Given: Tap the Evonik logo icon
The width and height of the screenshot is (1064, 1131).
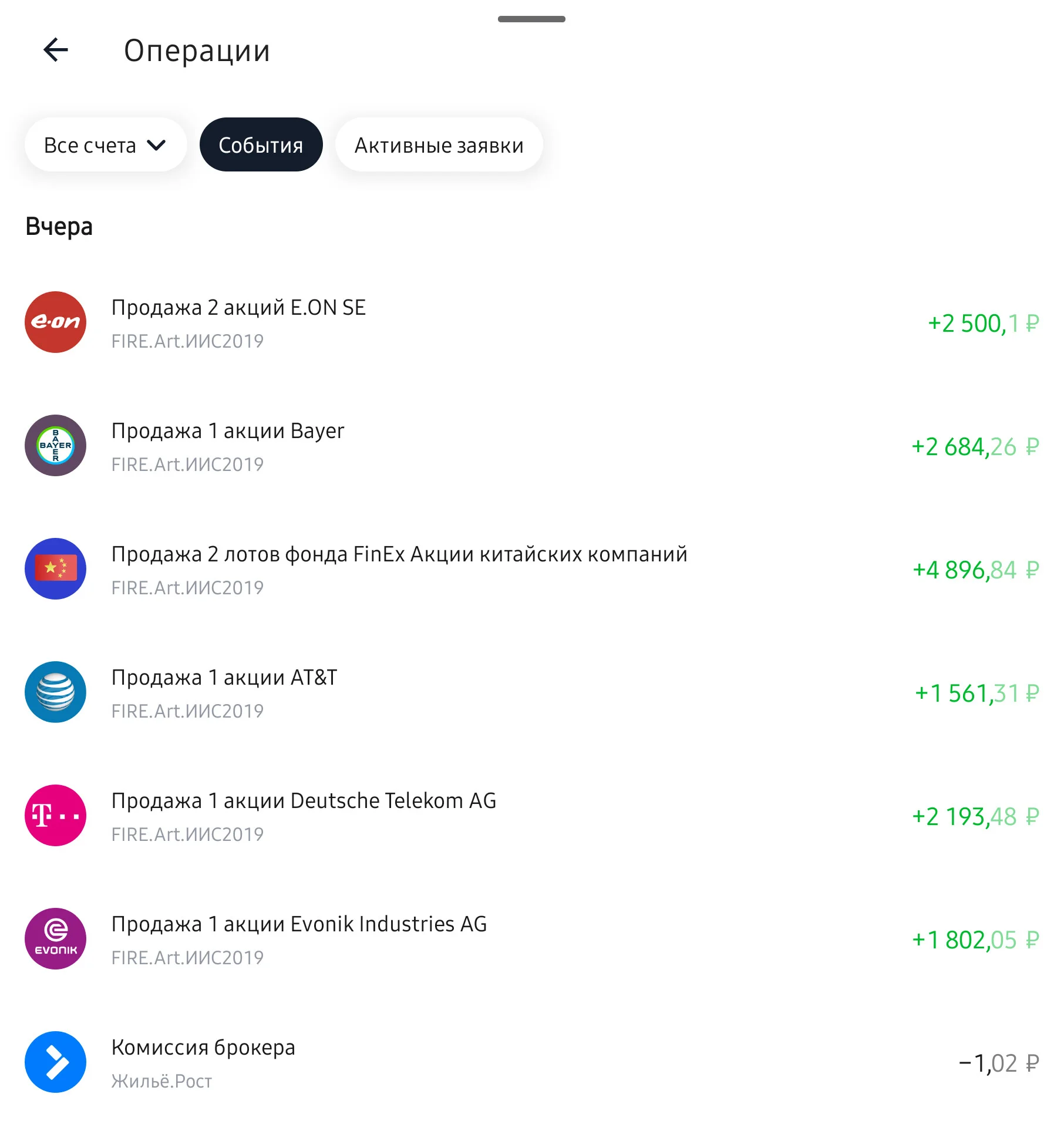Looking at the screenshot, I should (x=55, y=938).
